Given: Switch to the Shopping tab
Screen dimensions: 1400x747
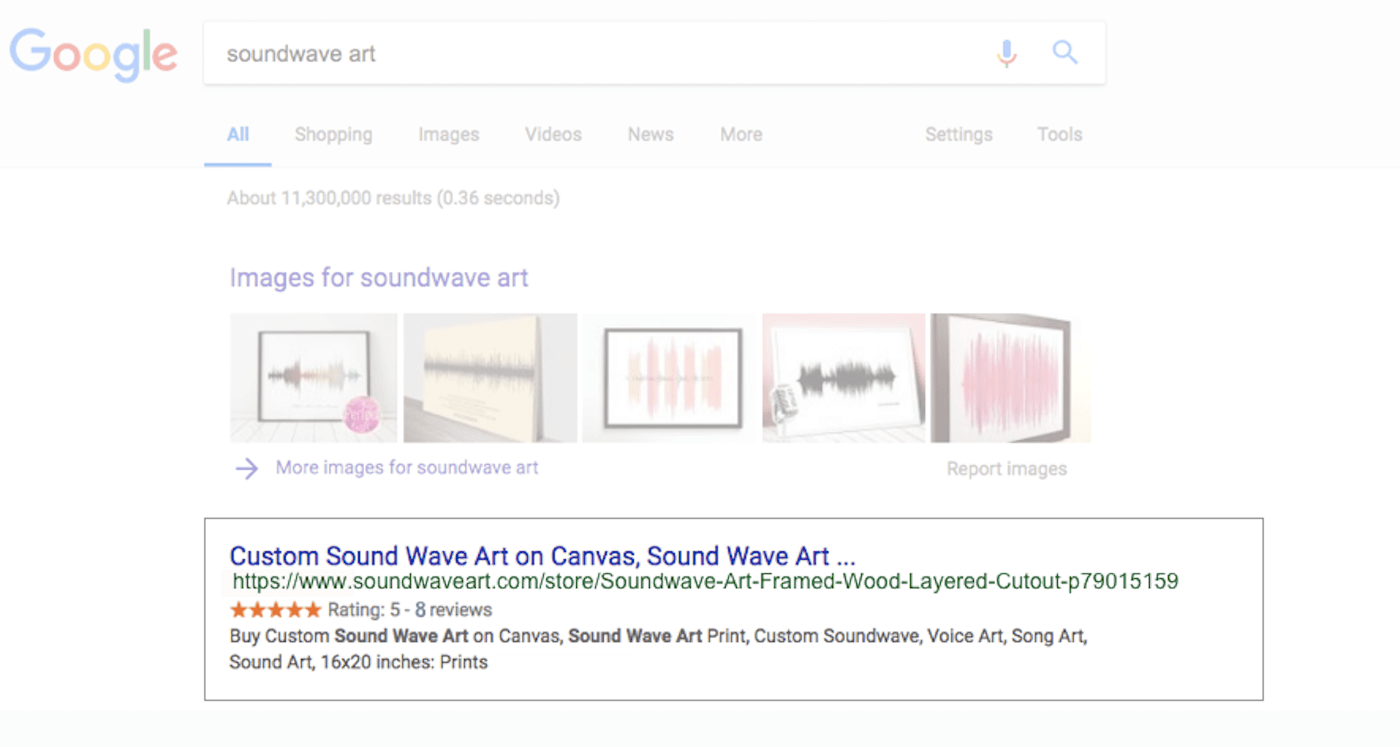Looking at the screenshot, I should tap(333, 135).
